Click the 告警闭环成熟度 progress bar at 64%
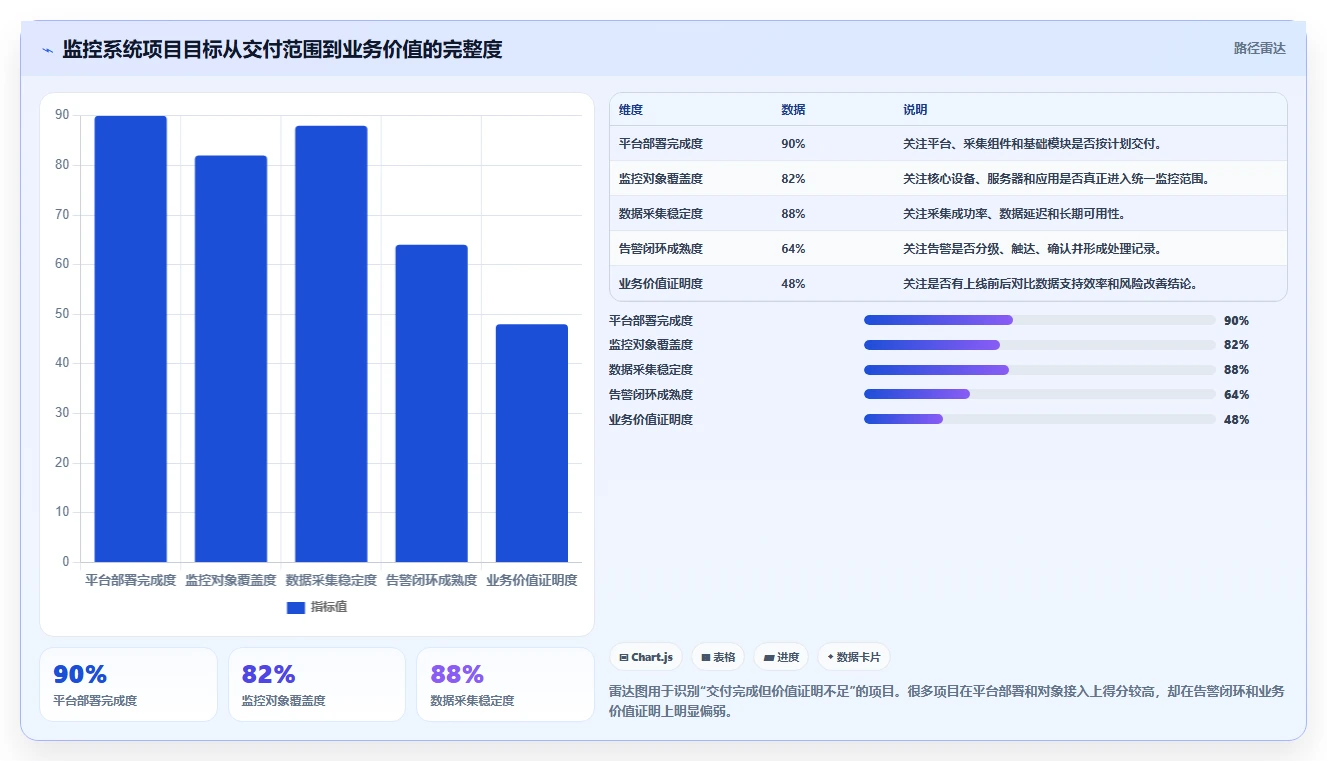This screenshot has width=1327, height=761. (x=1040, y=394)
